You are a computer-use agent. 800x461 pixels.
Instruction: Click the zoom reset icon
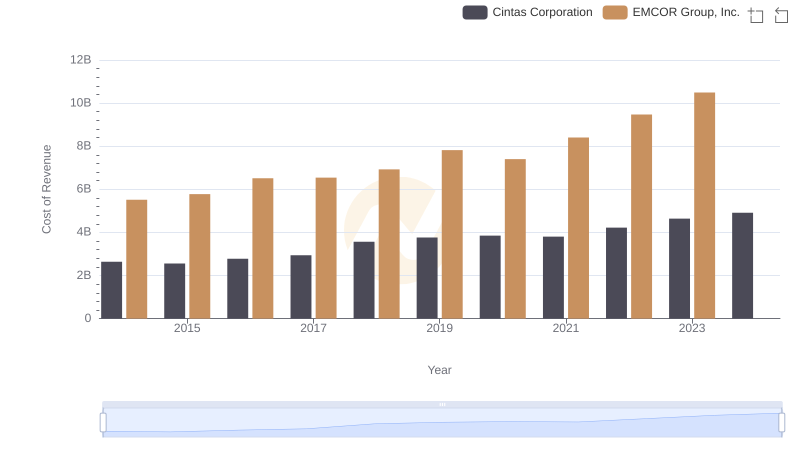coord(781,15)
